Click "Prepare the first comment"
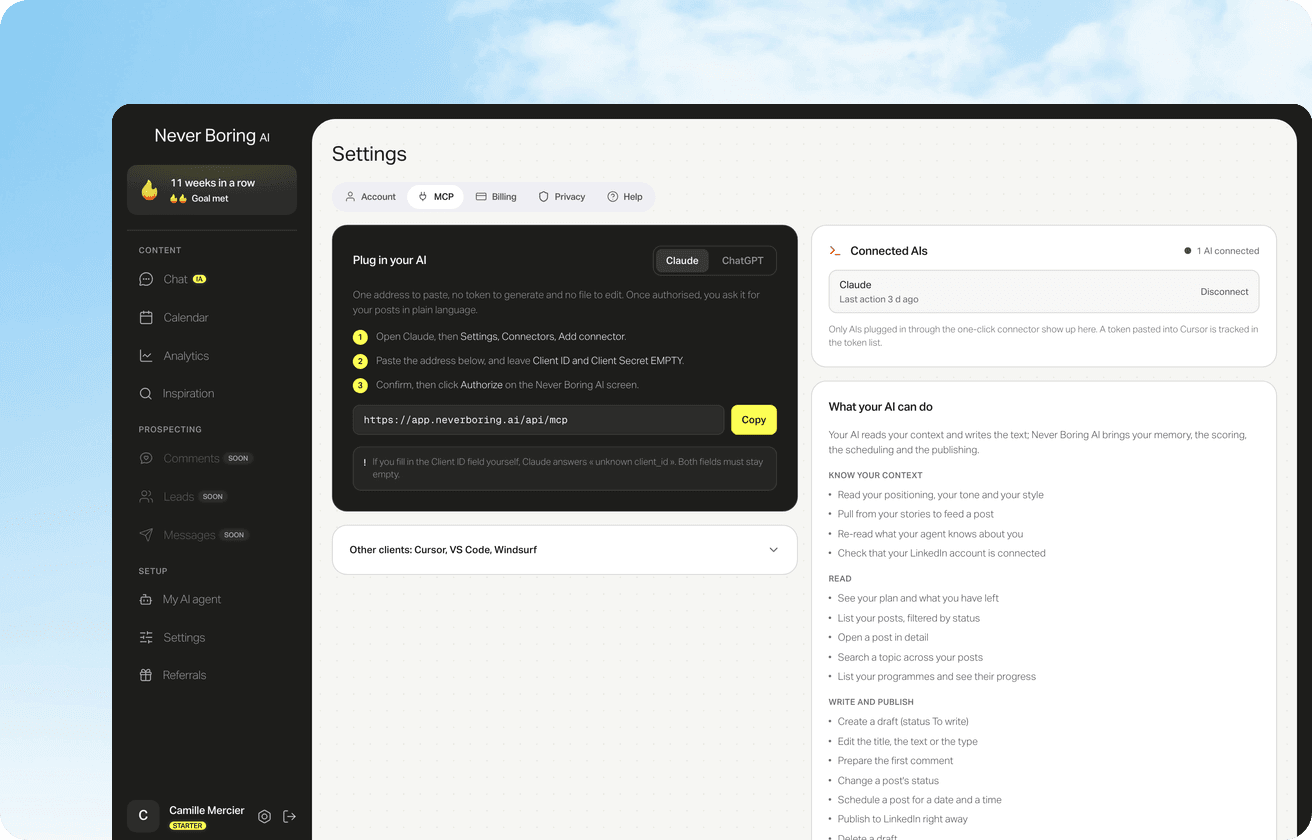The width and height of the screenshot is (1312, 840). 896,760
